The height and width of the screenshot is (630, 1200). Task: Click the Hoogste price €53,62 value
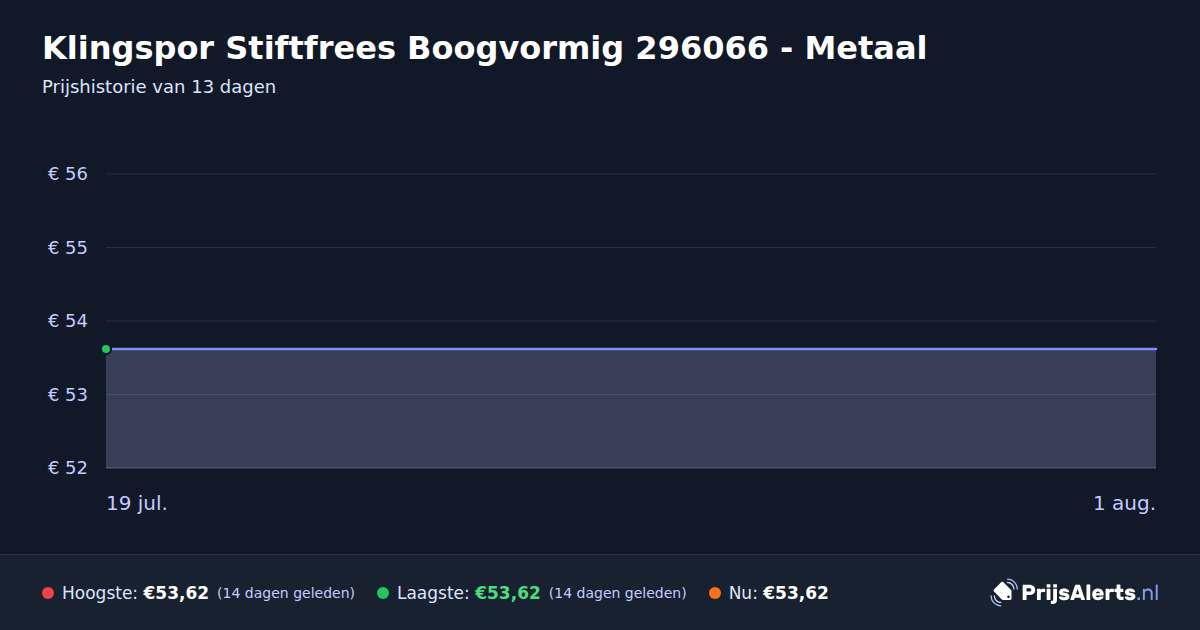pyautogui.click(x=176, y=593)
